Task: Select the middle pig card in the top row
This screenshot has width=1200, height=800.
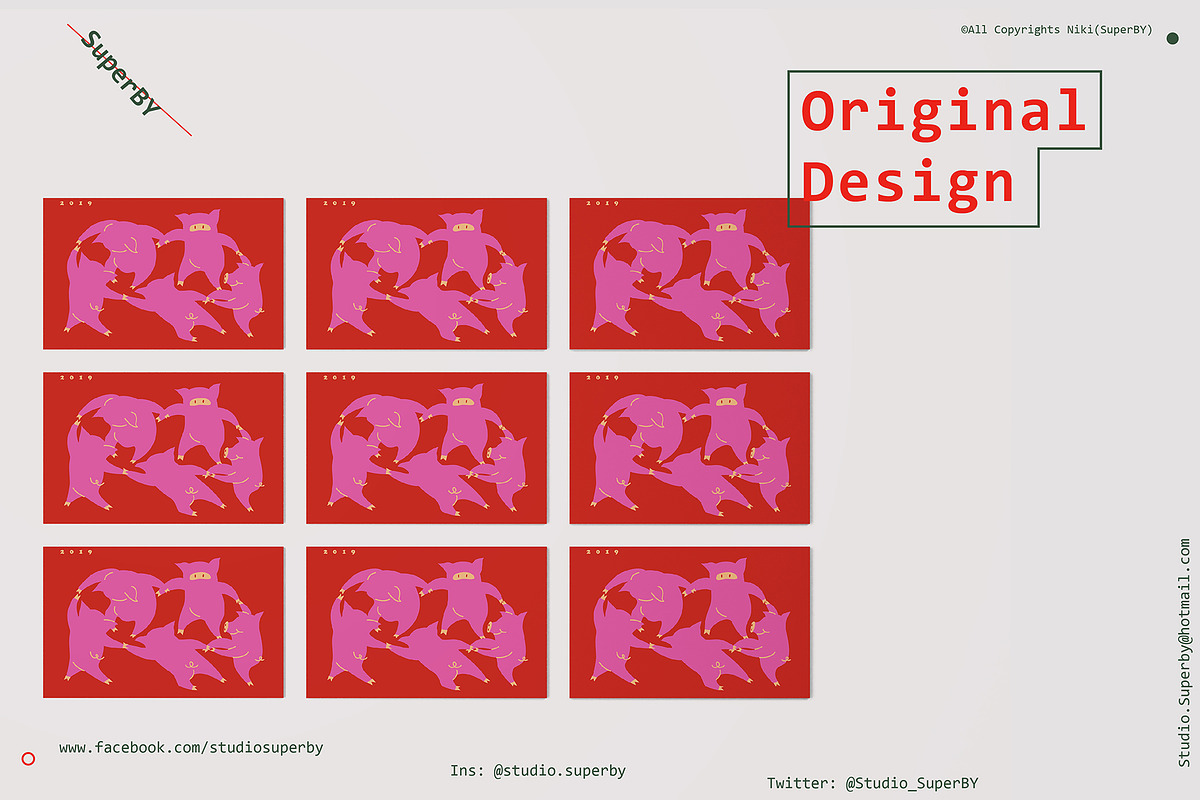Action: click(x=427, y=273)
